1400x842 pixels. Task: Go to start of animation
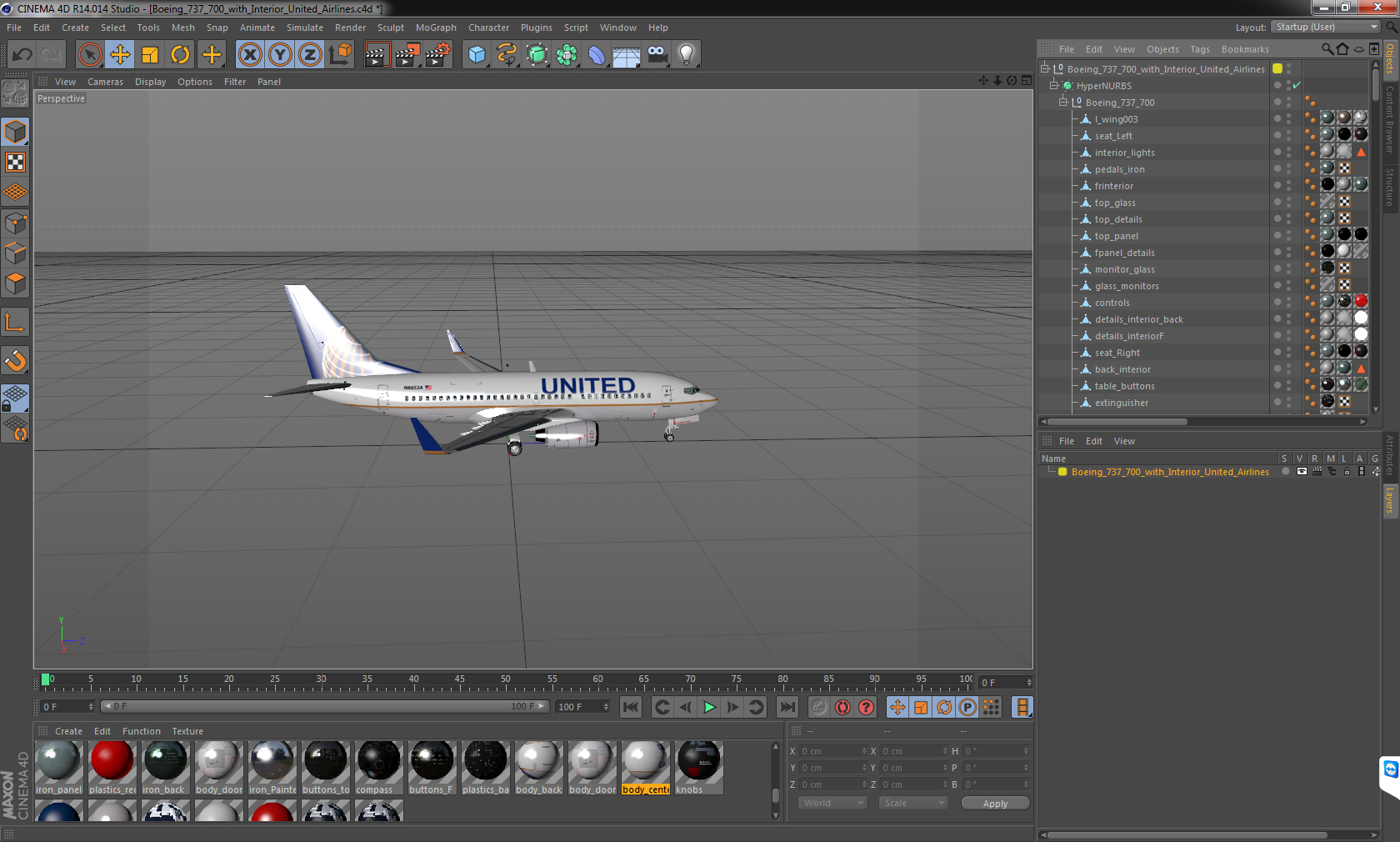point(631,707)
